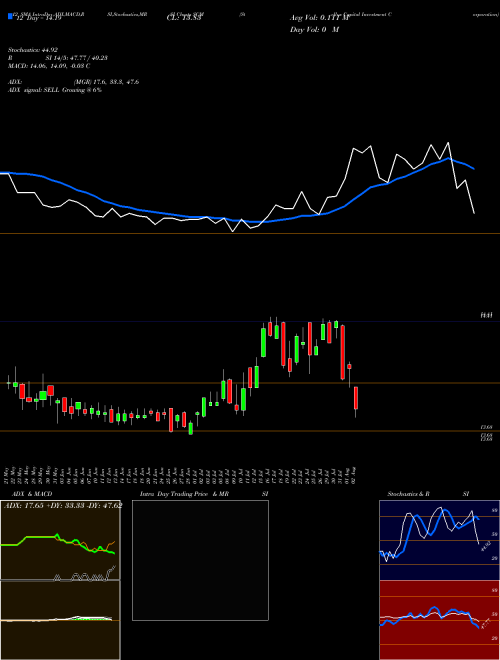This screenshot has height=660, width=500.
Task: Click the lowest green candle near 28 Jun
Action: [x=191, y=428]
